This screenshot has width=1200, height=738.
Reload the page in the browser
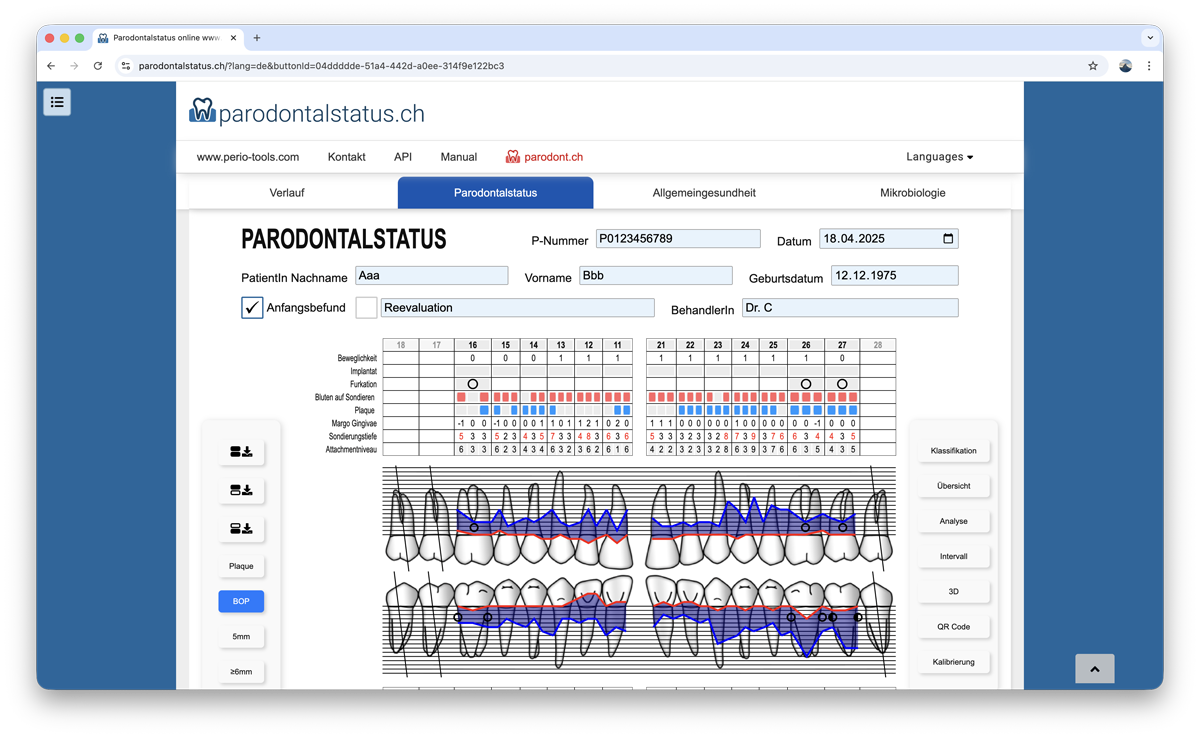(x=98, y=66)
